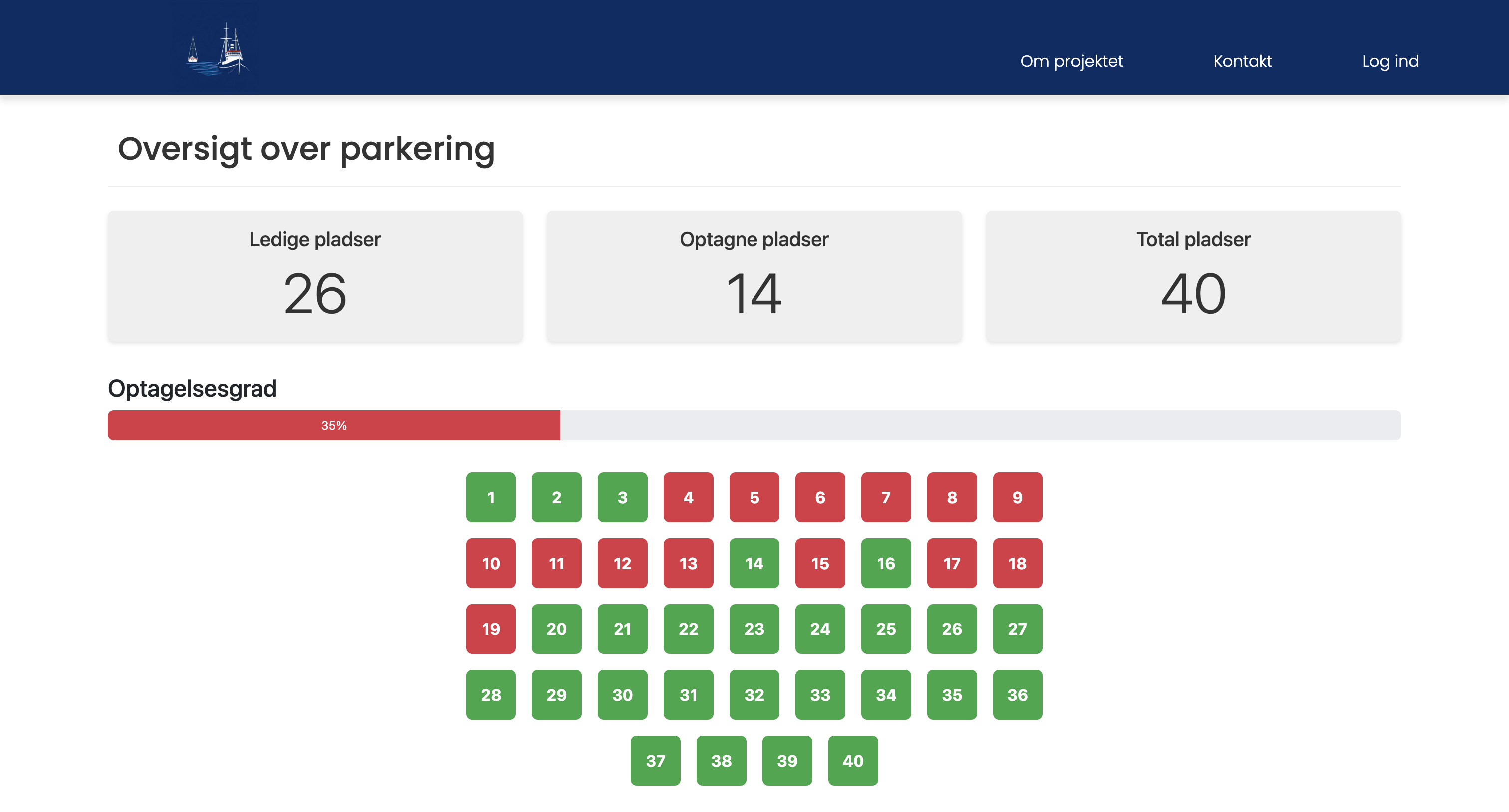The width and height of the screenshot is (1509, 812).
Task: Click the red 35% occupancy bar
Action: coord(333,425)
